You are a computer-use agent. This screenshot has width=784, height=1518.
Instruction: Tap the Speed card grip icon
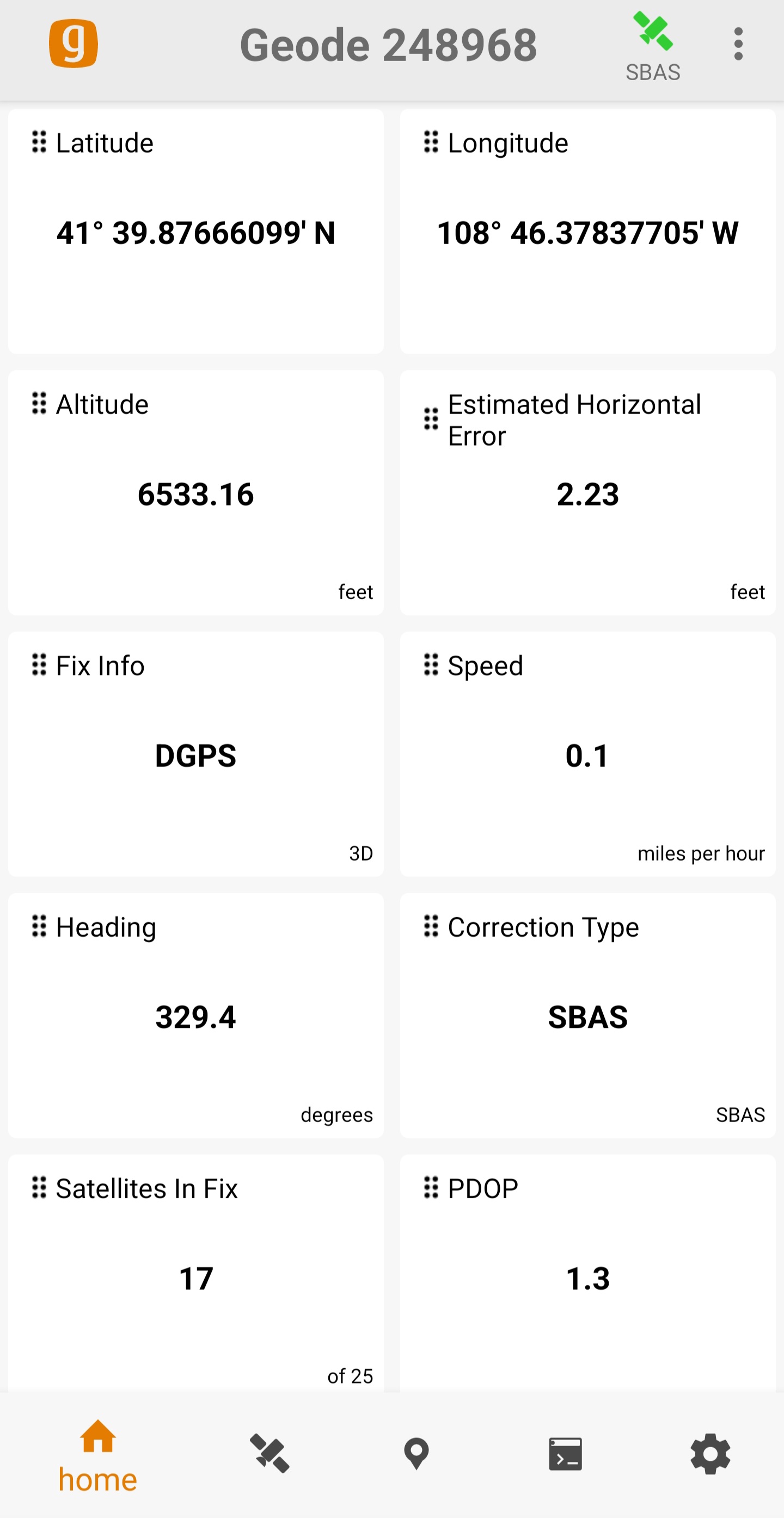coord(431,664)
